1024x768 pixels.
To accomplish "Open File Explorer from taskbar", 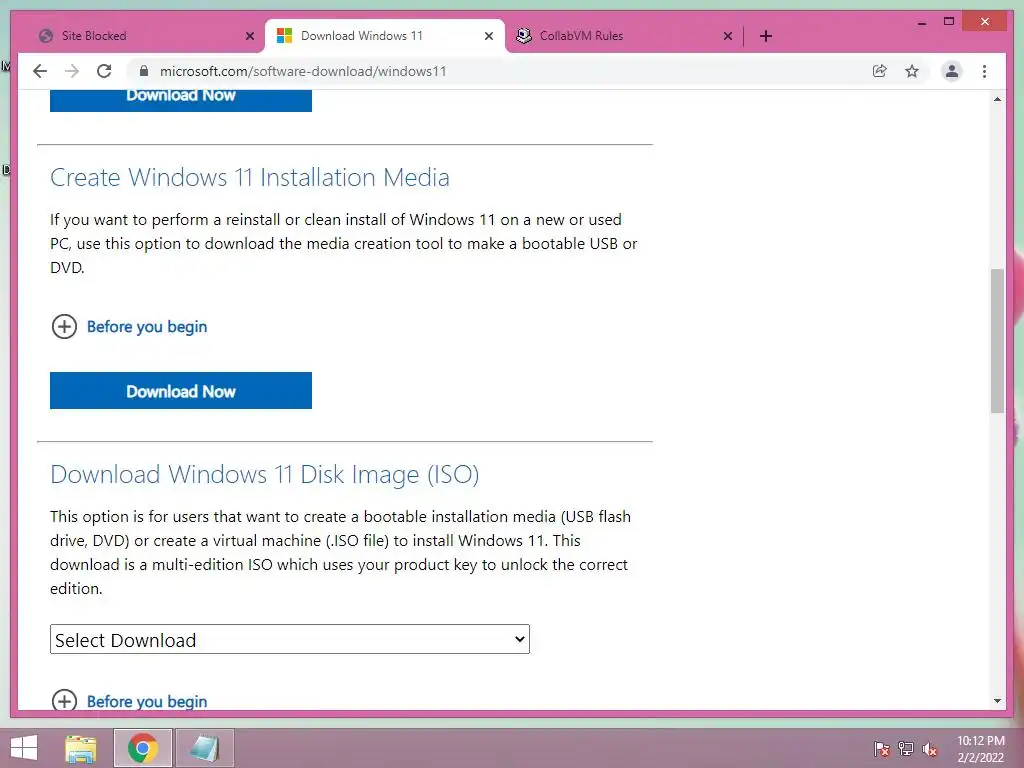I will point(81,748).
